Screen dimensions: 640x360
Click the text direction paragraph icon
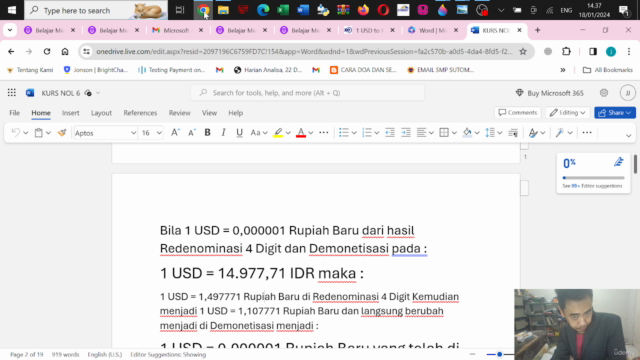click(x=513, y=133)
